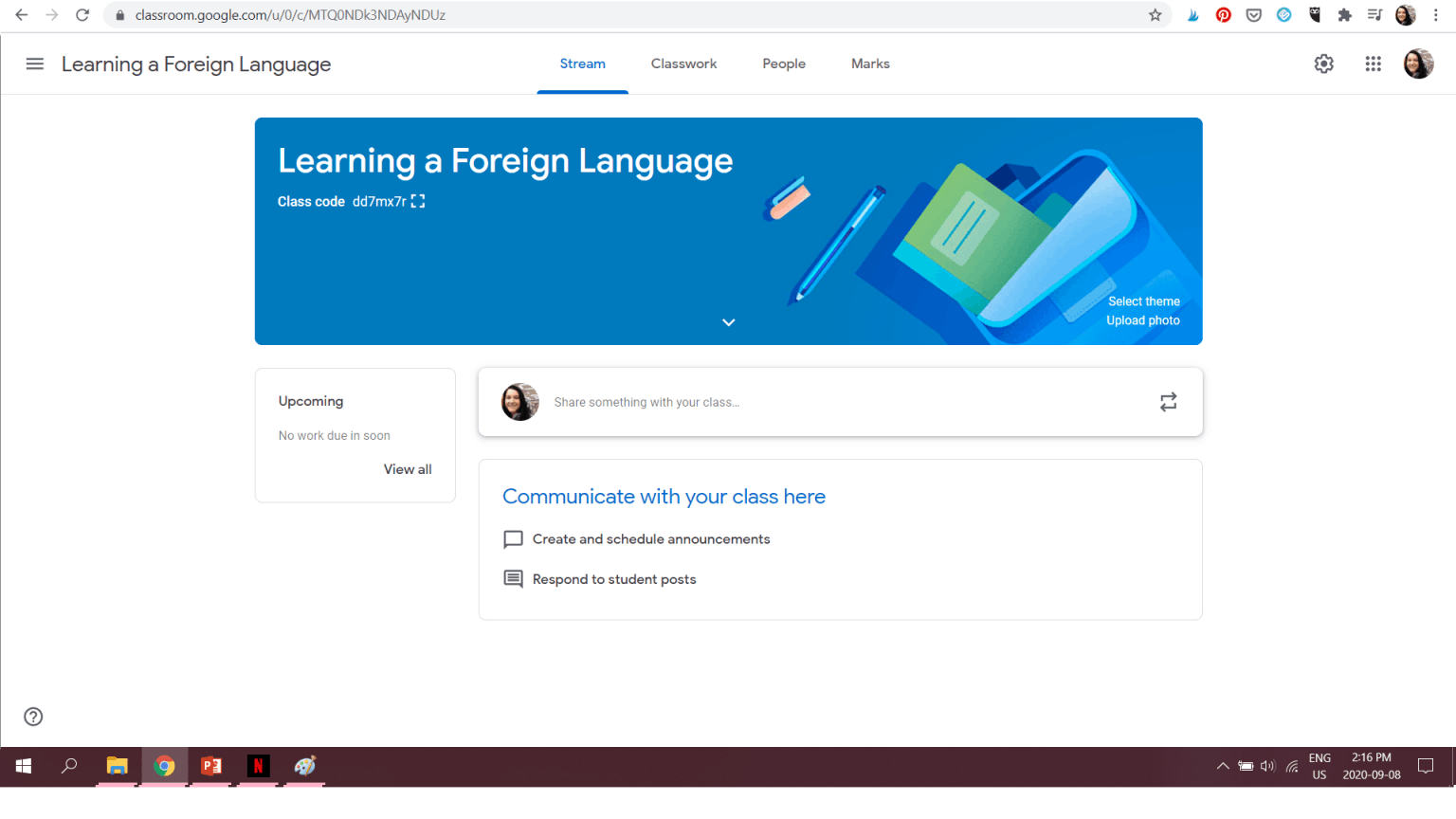Open the Google apps launcher grid
The width and height of the screenshot is (1456, 819).
coord(1373,64)
